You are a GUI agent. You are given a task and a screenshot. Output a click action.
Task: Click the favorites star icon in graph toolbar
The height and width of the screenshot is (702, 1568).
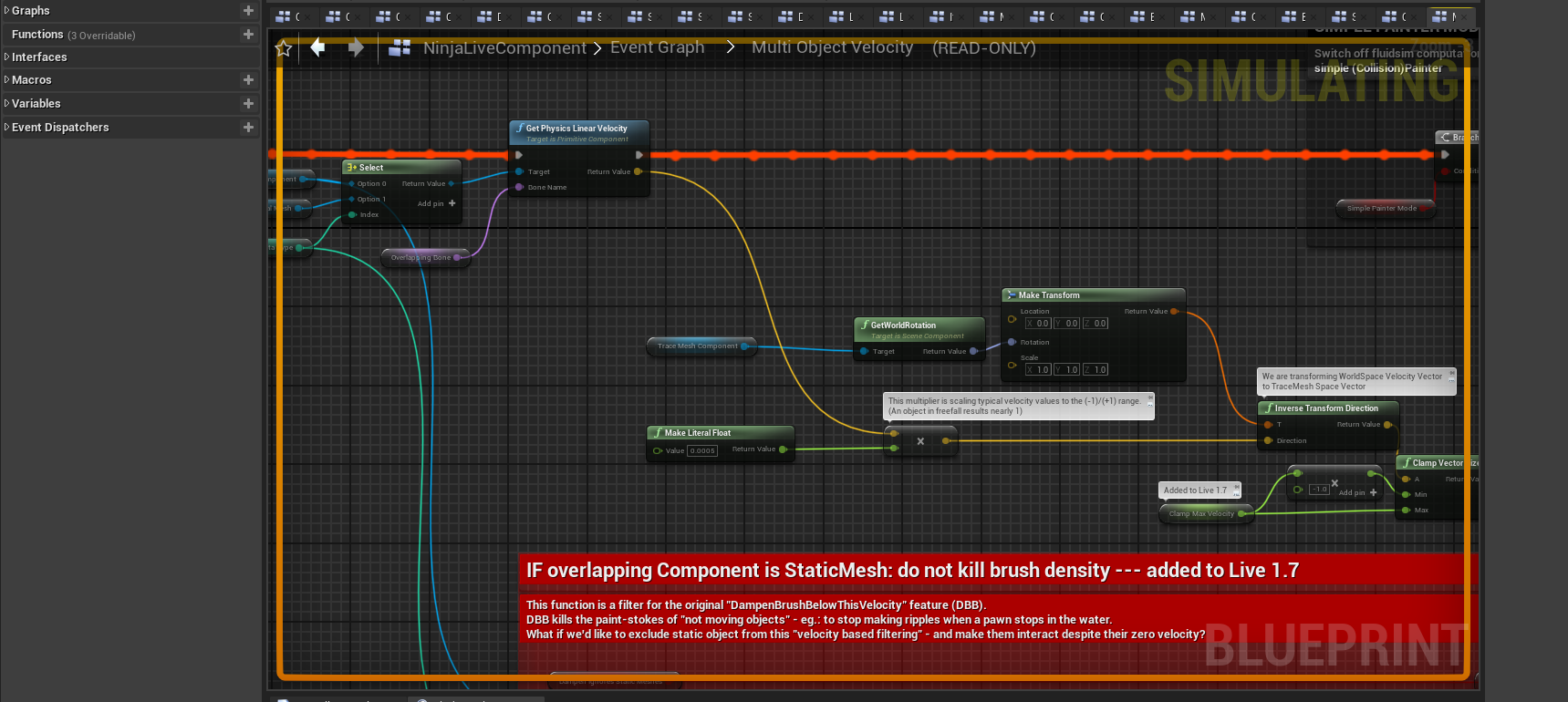(284, 48)
